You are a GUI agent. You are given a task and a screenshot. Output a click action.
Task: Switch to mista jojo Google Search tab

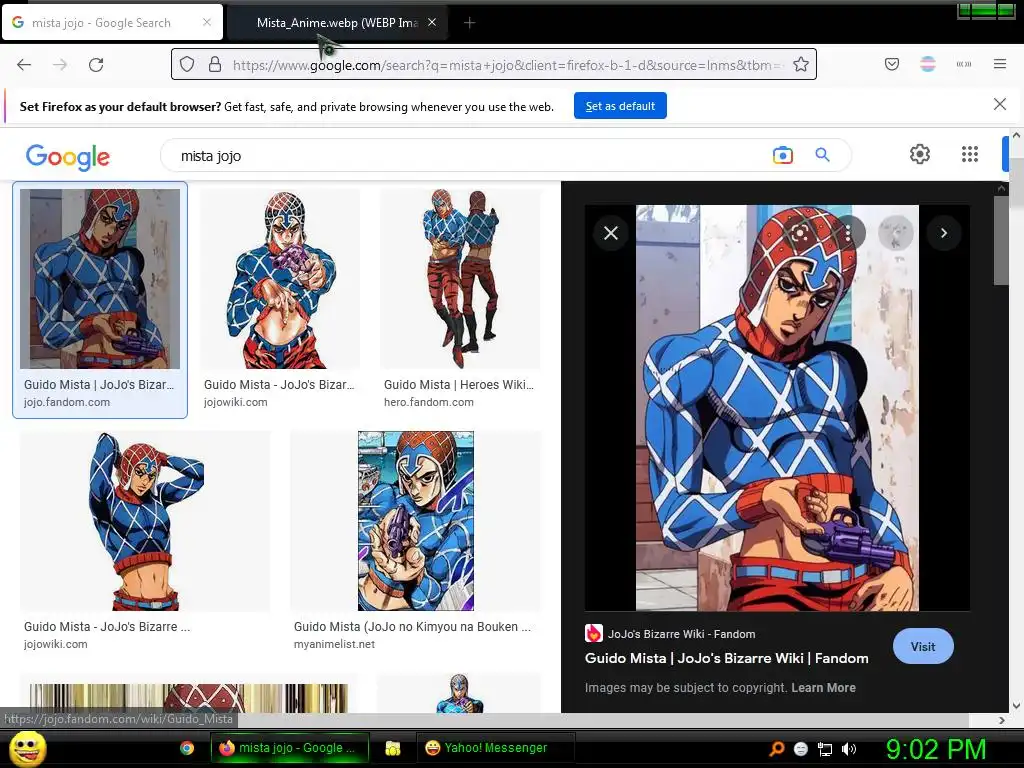pos(112,23)
